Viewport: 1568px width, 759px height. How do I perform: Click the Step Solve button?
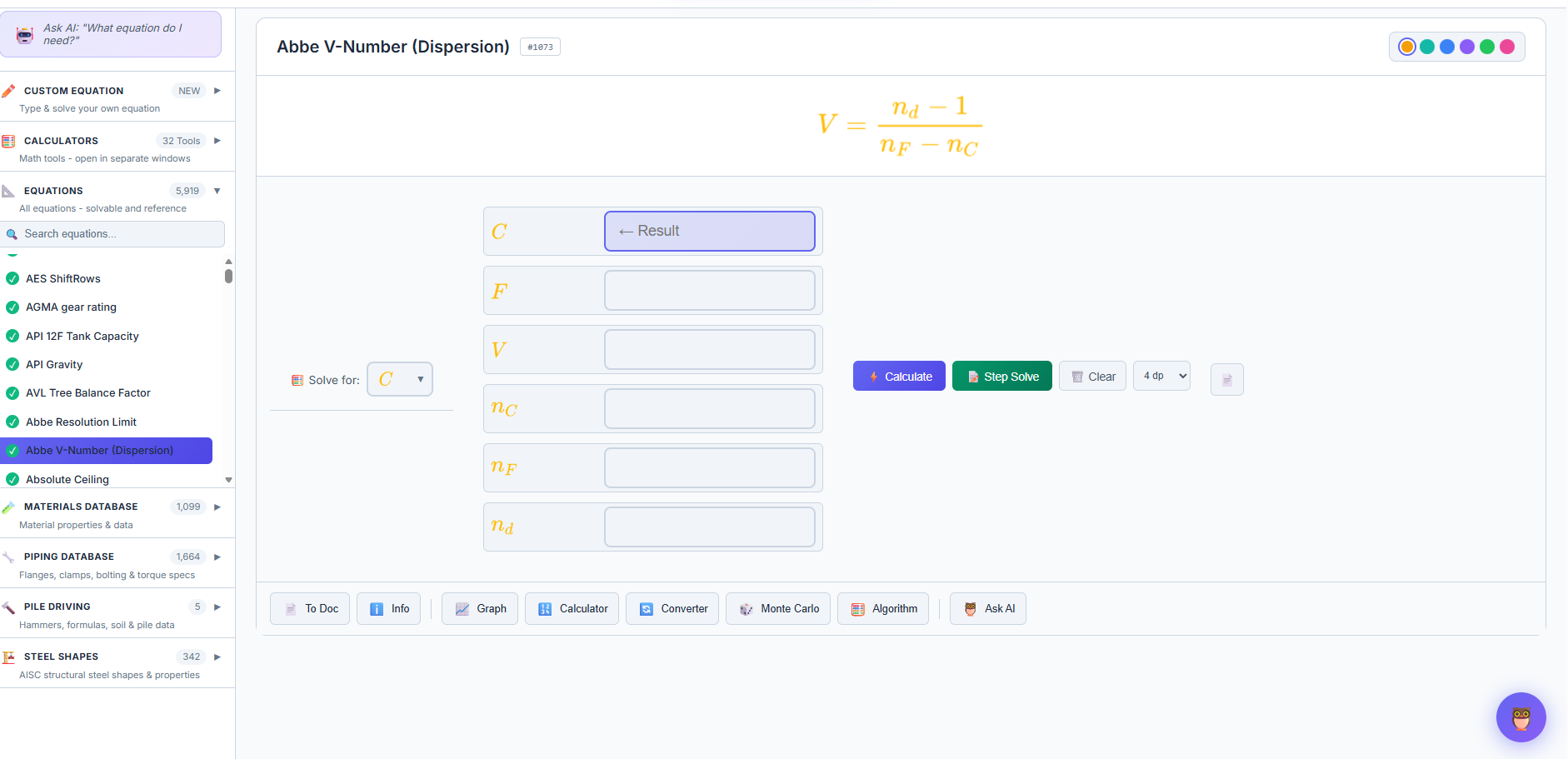tap(1002, 376)
